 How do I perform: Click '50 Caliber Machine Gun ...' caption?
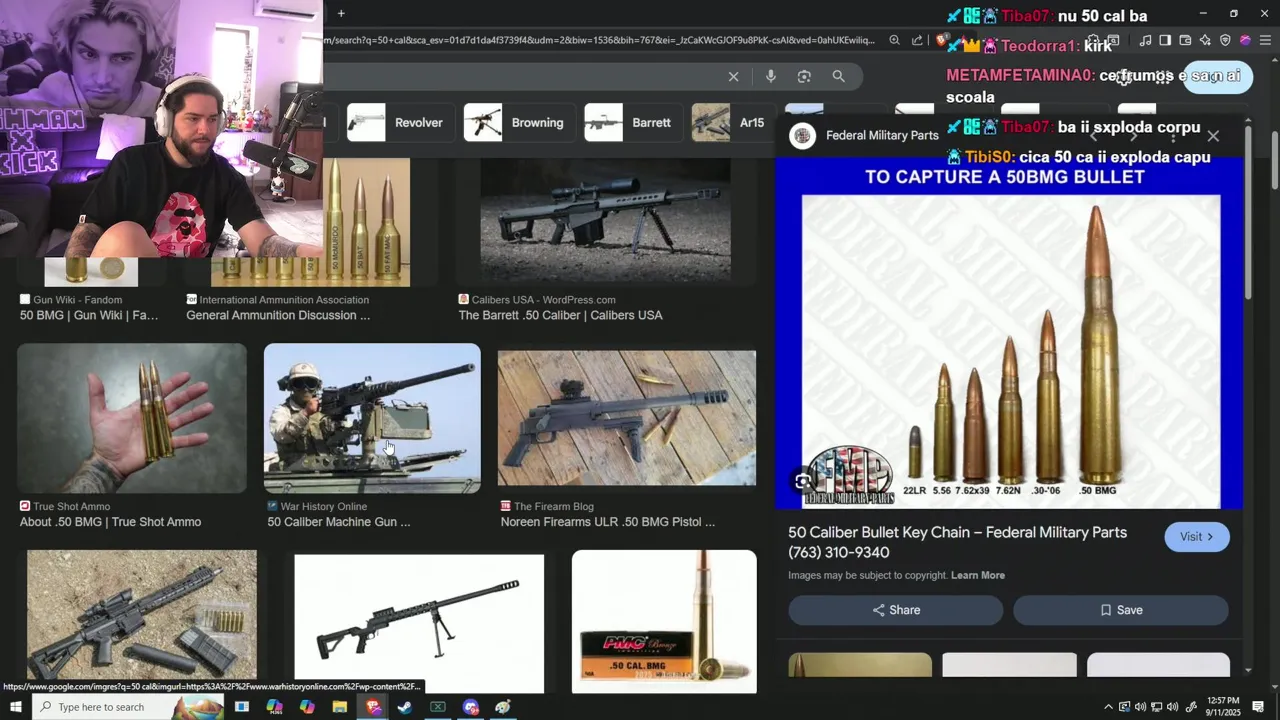[338, 522]
